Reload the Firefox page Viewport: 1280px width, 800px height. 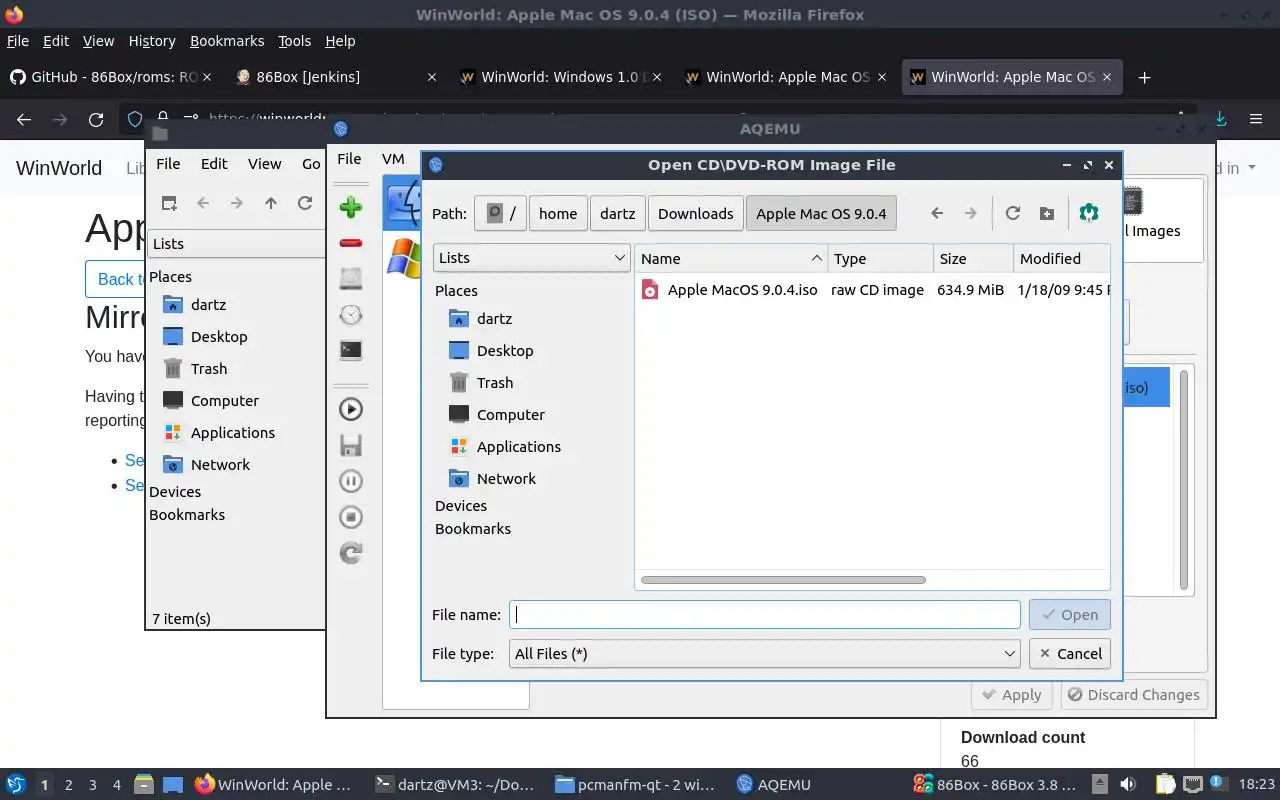pos(96,119)
